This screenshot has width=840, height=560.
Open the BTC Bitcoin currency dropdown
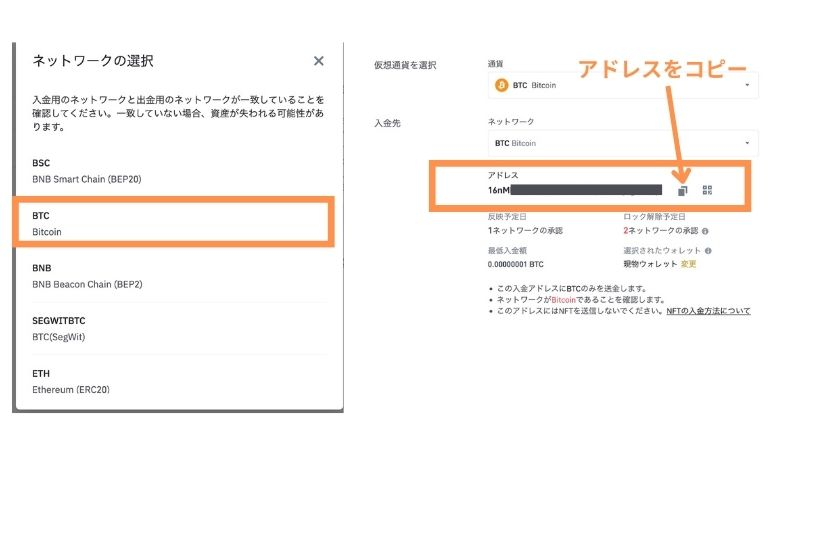pos(623,85)
